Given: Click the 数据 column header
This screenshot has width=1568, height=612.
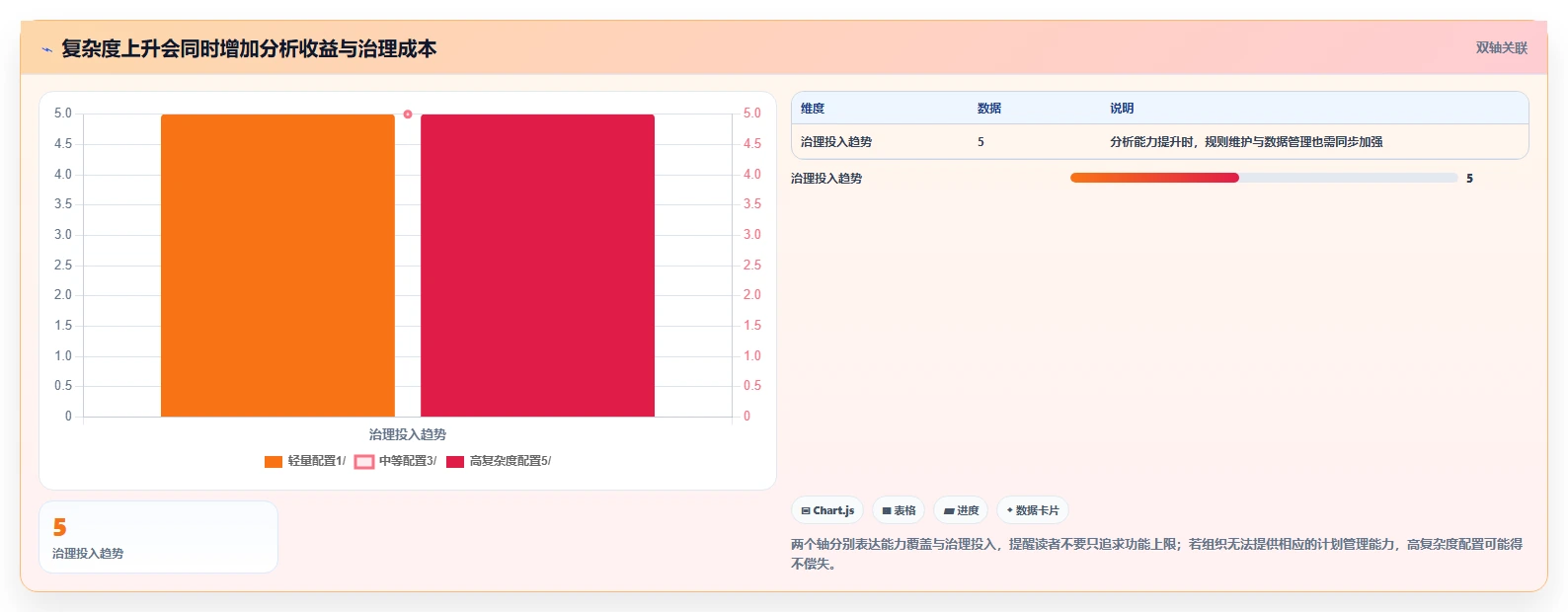Looking at the screenshot, I should [x=989, y=109].
